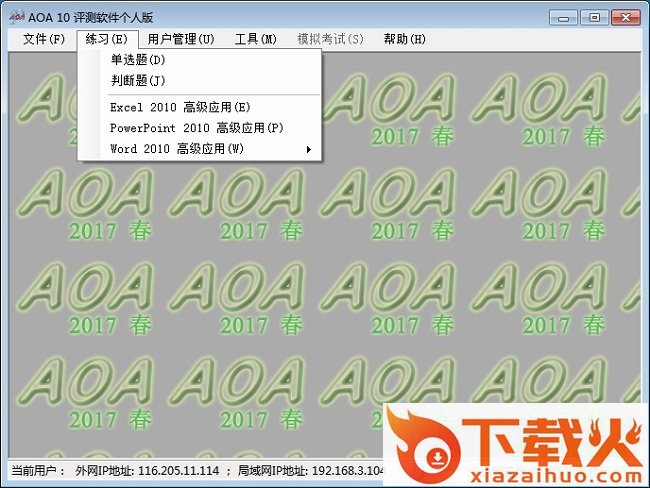Open the 帮助(H) menu

[405, 39]
